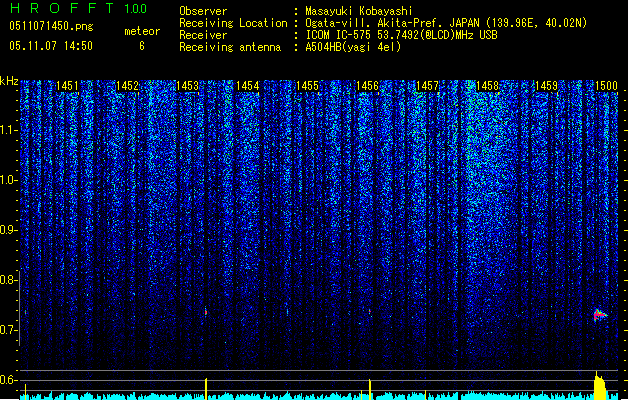Click the date stamp 05.11.07 14:50
Image resolution: width=629 pixels, height=400 pixels.
tap(51, 46)
